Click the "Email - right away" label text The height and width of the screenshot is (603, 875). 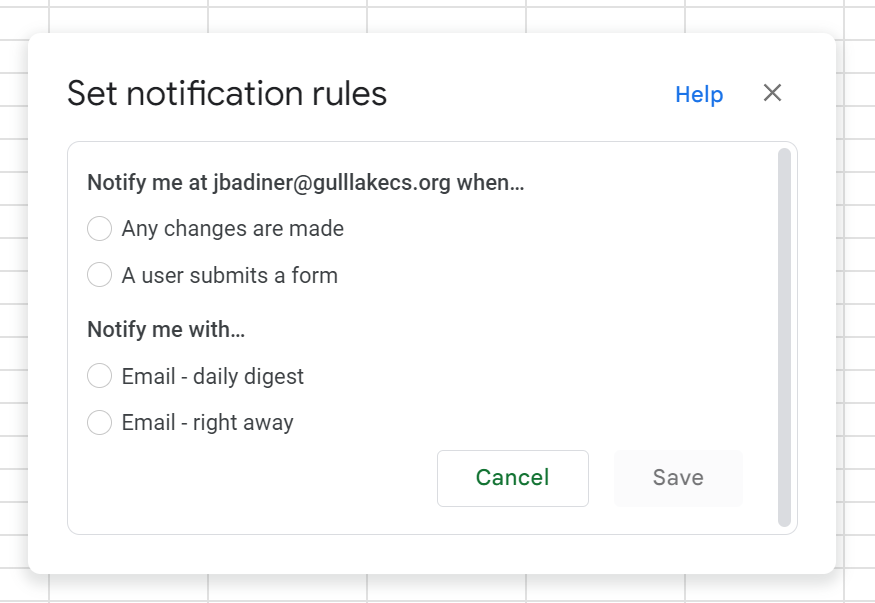point(207,422)
